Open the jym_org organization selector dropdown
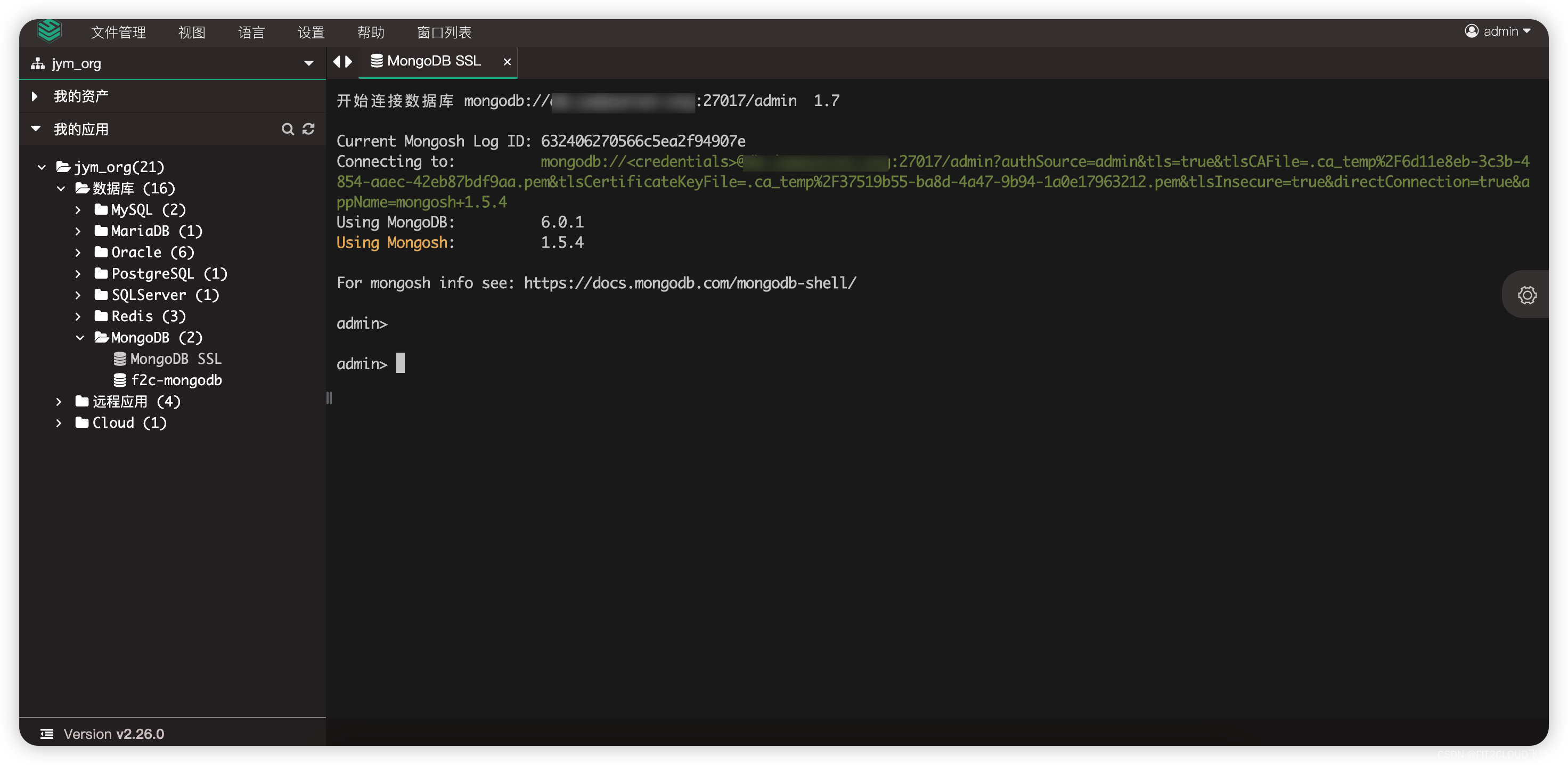 [172, 63]
